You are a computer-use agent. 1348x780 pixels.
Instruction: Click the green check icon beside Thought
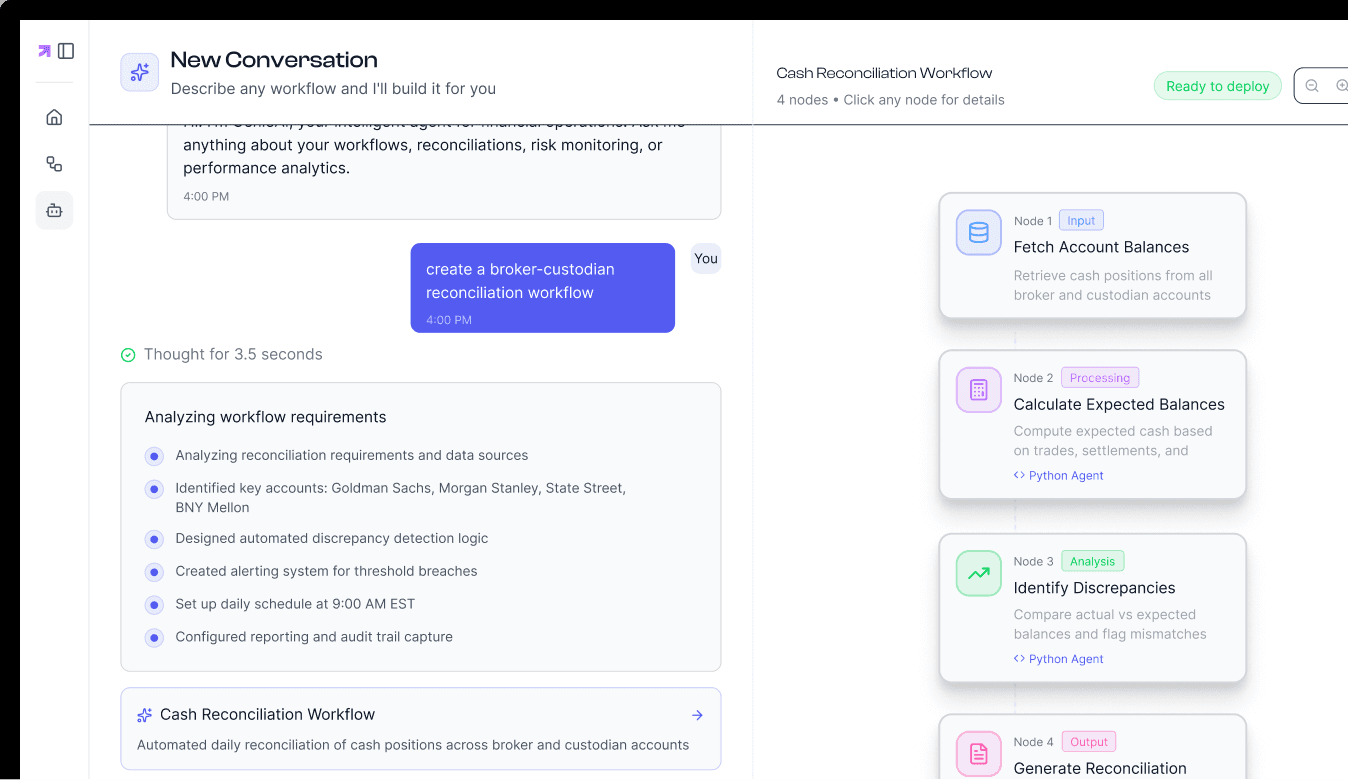pyautogui.click(x=128, y=355)
